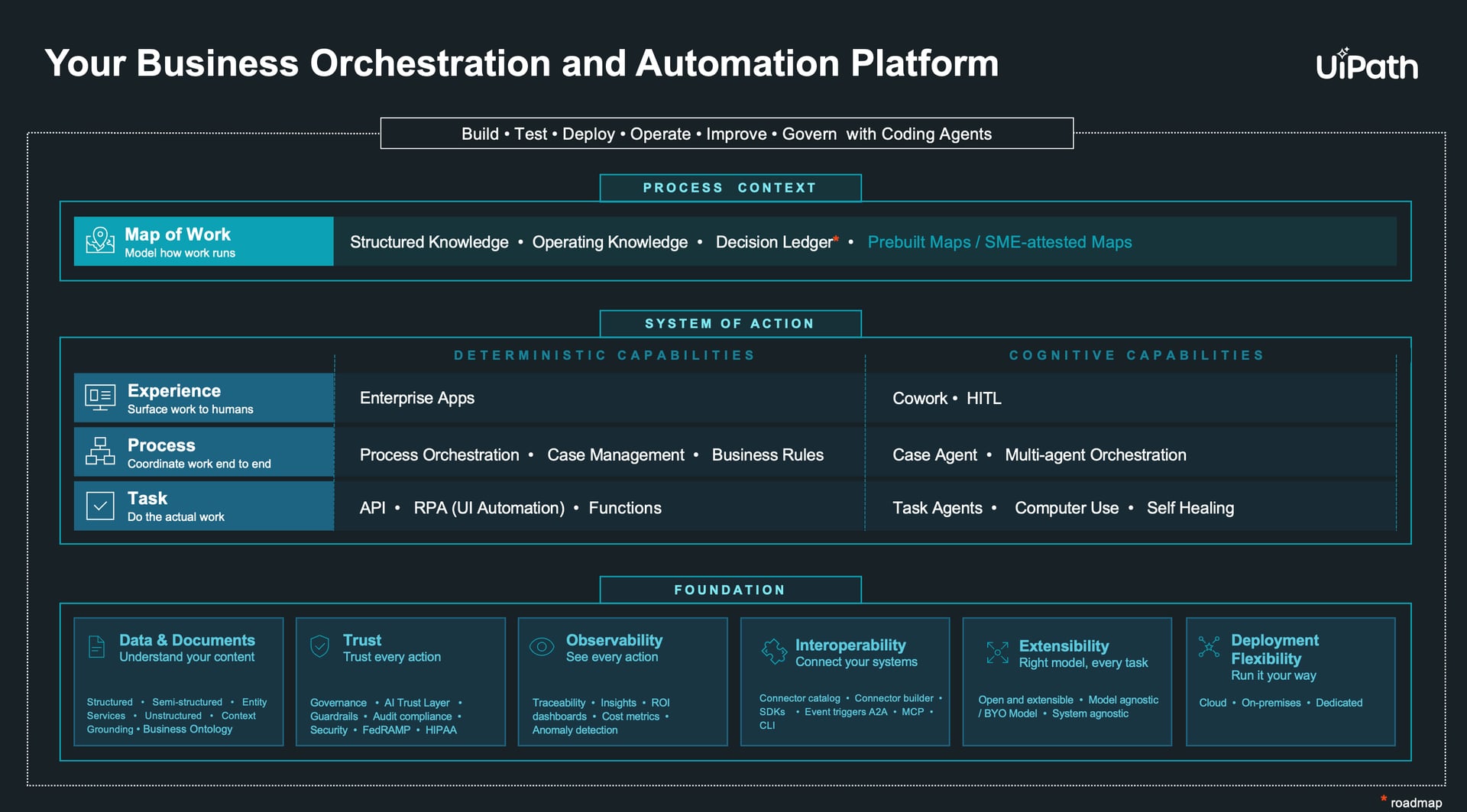Click On-premises text
This screenshot has height=812, width=1467.
(1271, 703)
